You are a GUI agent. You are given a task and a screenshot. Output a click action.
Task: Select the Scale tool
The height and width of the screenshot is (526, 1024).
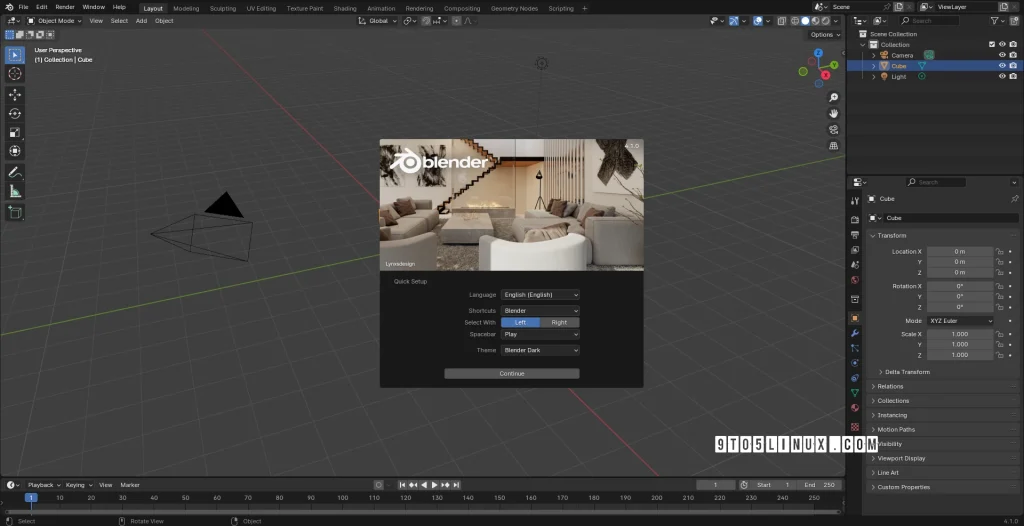pos(15,132)
